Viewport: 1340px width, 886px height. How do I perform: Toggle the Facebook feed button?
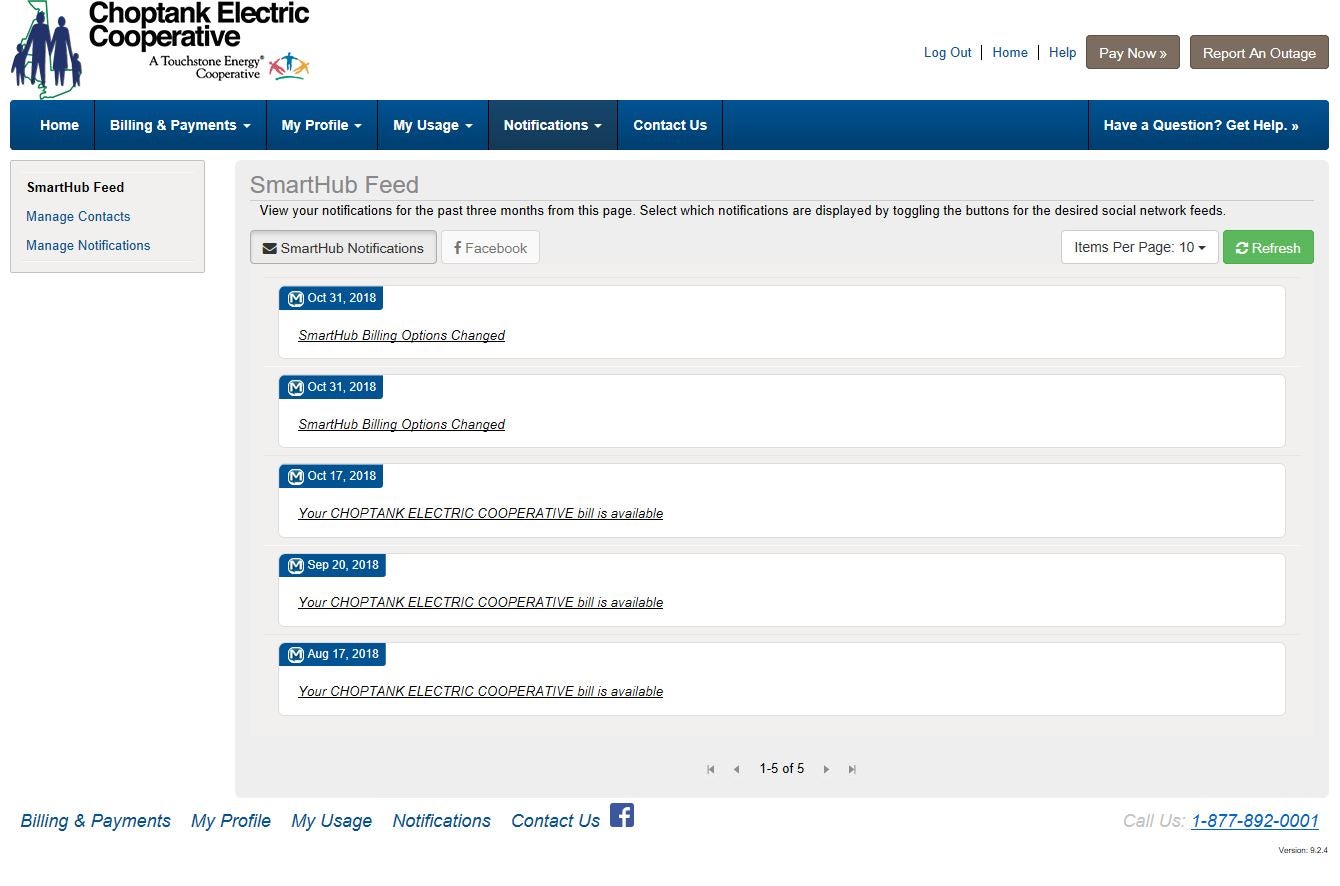click(x=490, y=248)
